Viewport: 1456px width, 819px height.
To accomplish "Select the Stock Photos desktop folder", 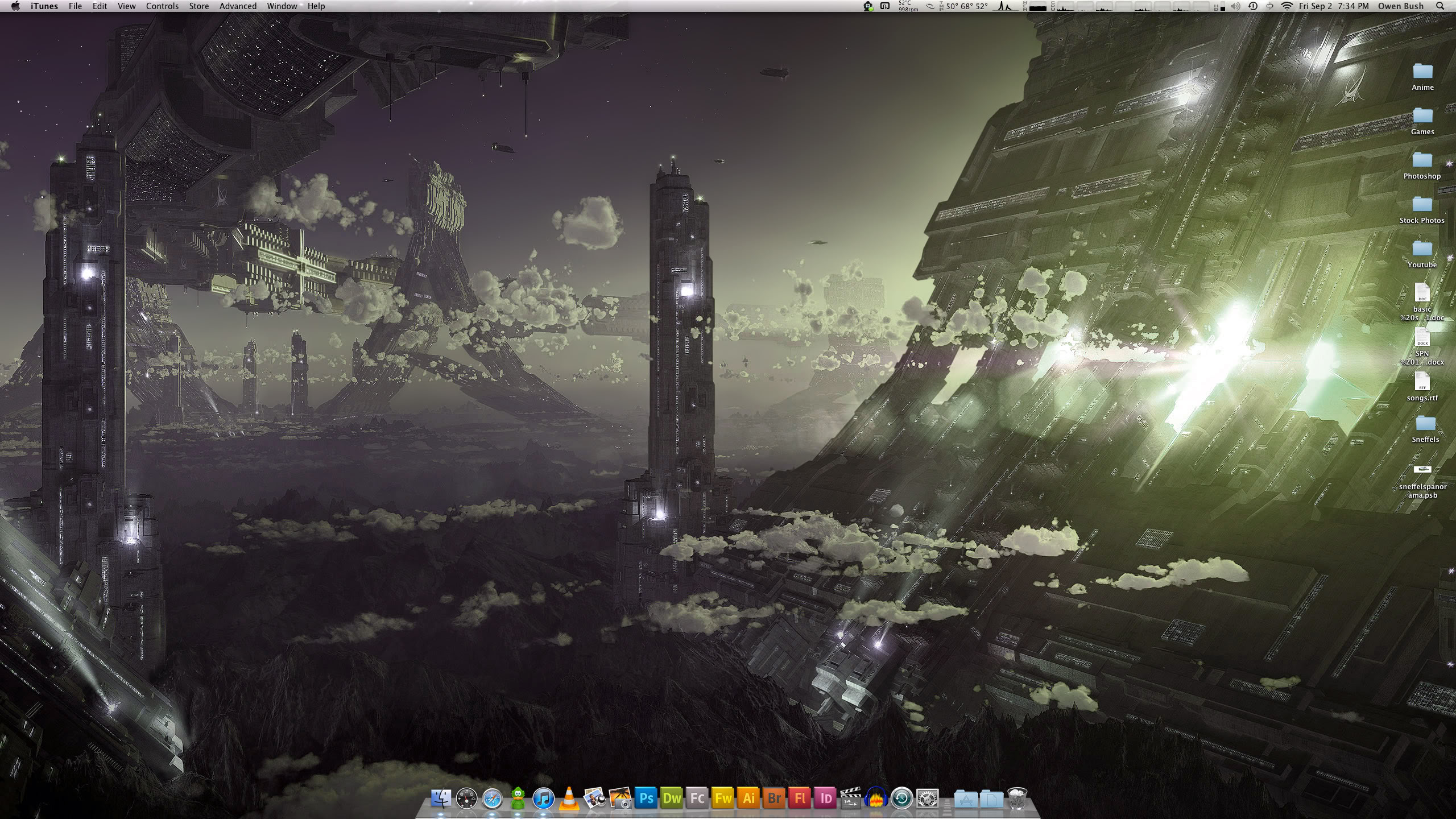I will (x=1422, y=205).
